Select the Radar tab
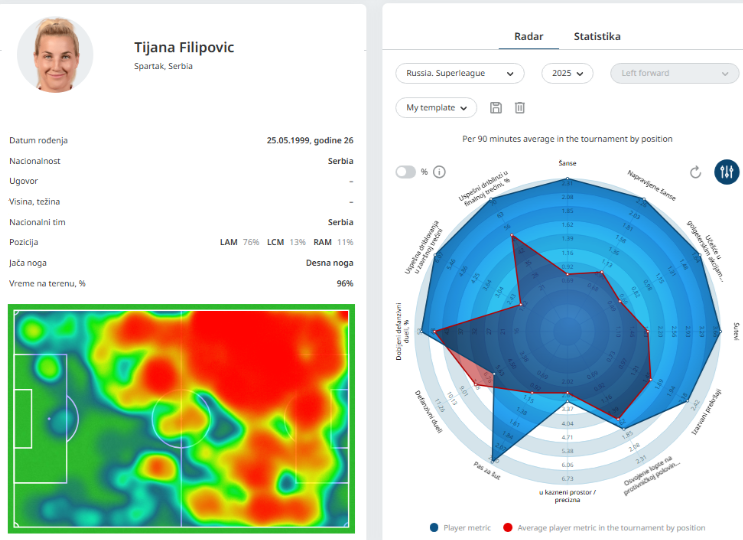The image size is (743, 540). [528, 36]
